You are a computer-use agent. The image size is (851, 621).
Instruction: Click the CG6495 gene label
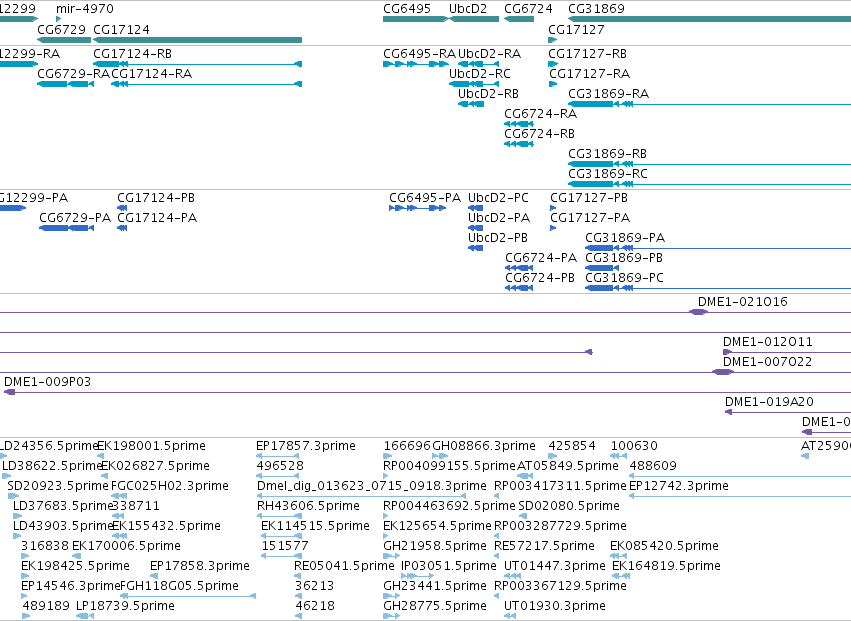coord(407,9)
